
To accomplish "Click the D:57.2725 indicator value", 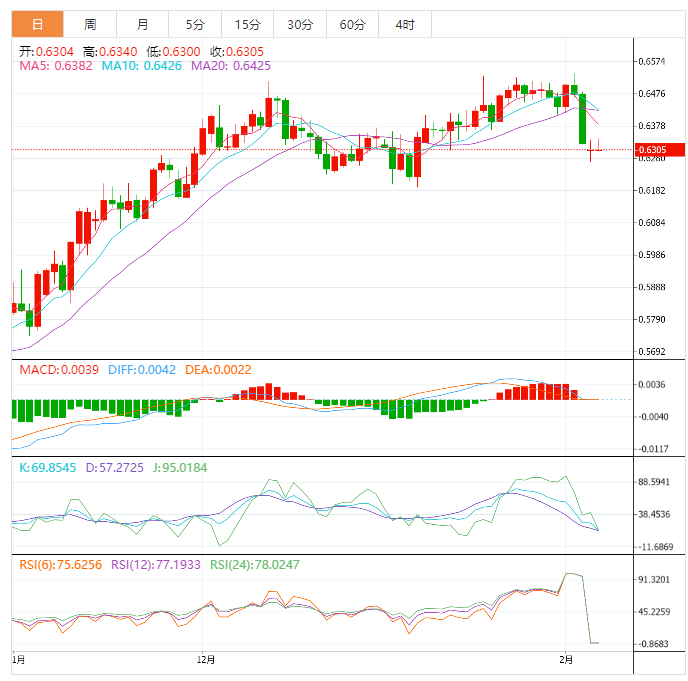I will (115, 468).
